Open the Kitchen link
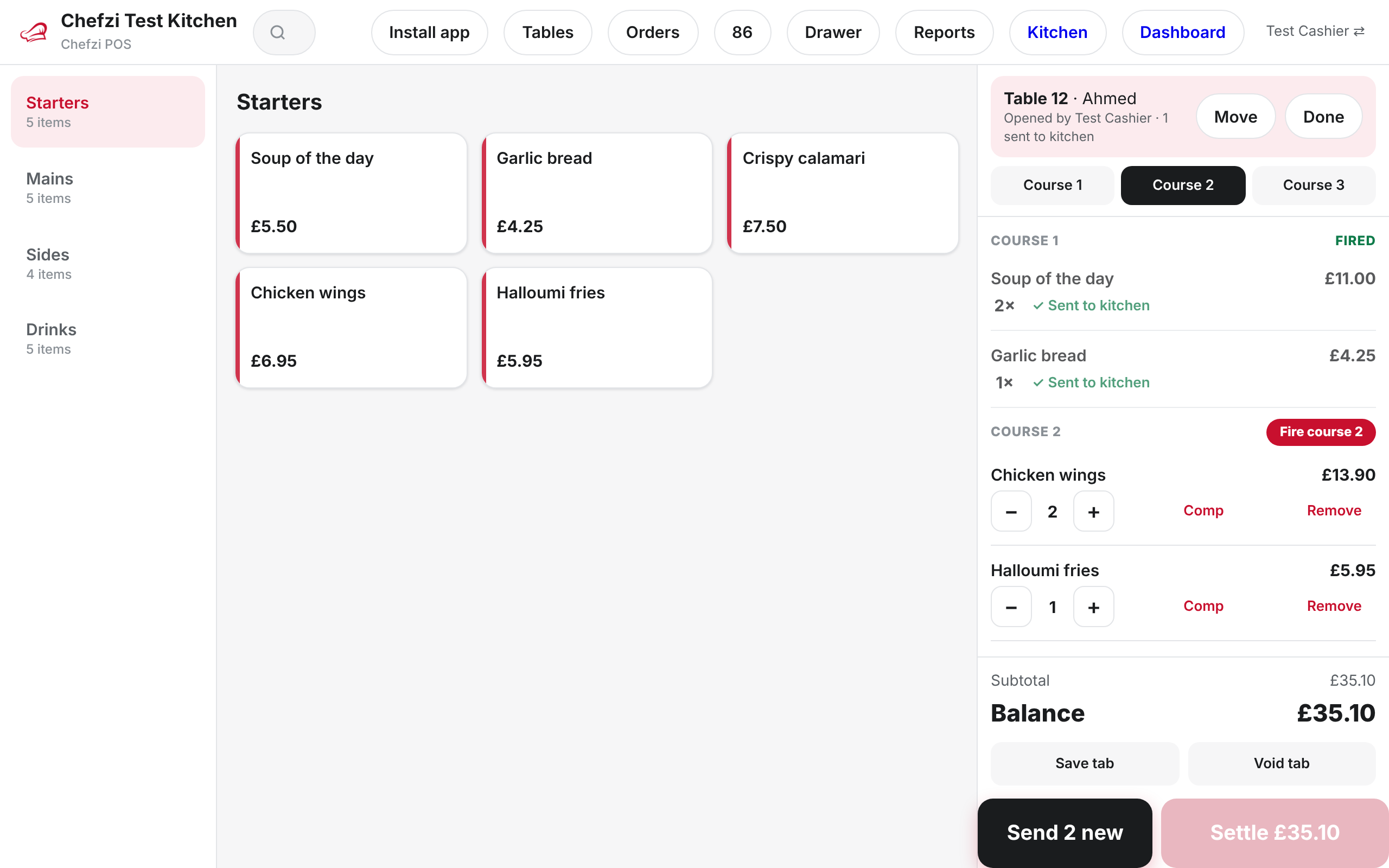The width and height of the screenshot is (1389, 868). [x=1057, y=32]
